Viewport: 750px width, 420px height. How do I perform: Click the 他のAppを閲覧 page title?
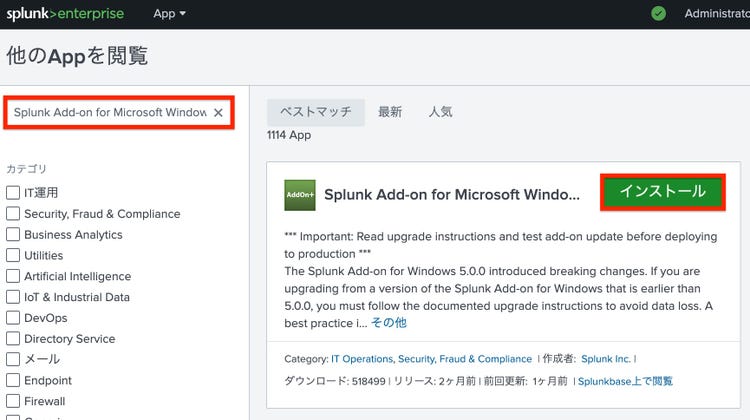pos(77,56)
